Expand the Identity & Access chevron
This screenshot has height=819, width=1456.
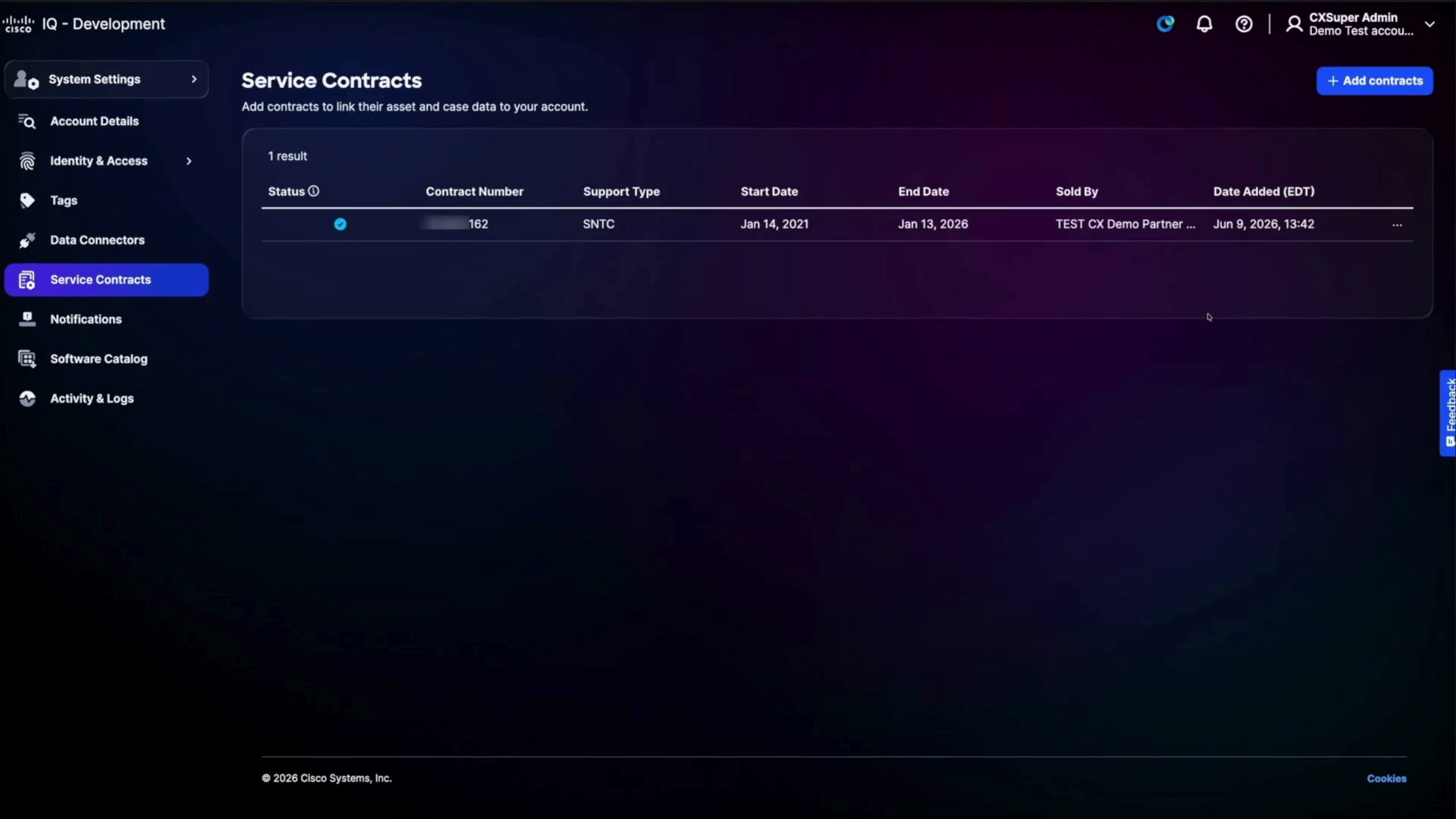coord(189,161)
